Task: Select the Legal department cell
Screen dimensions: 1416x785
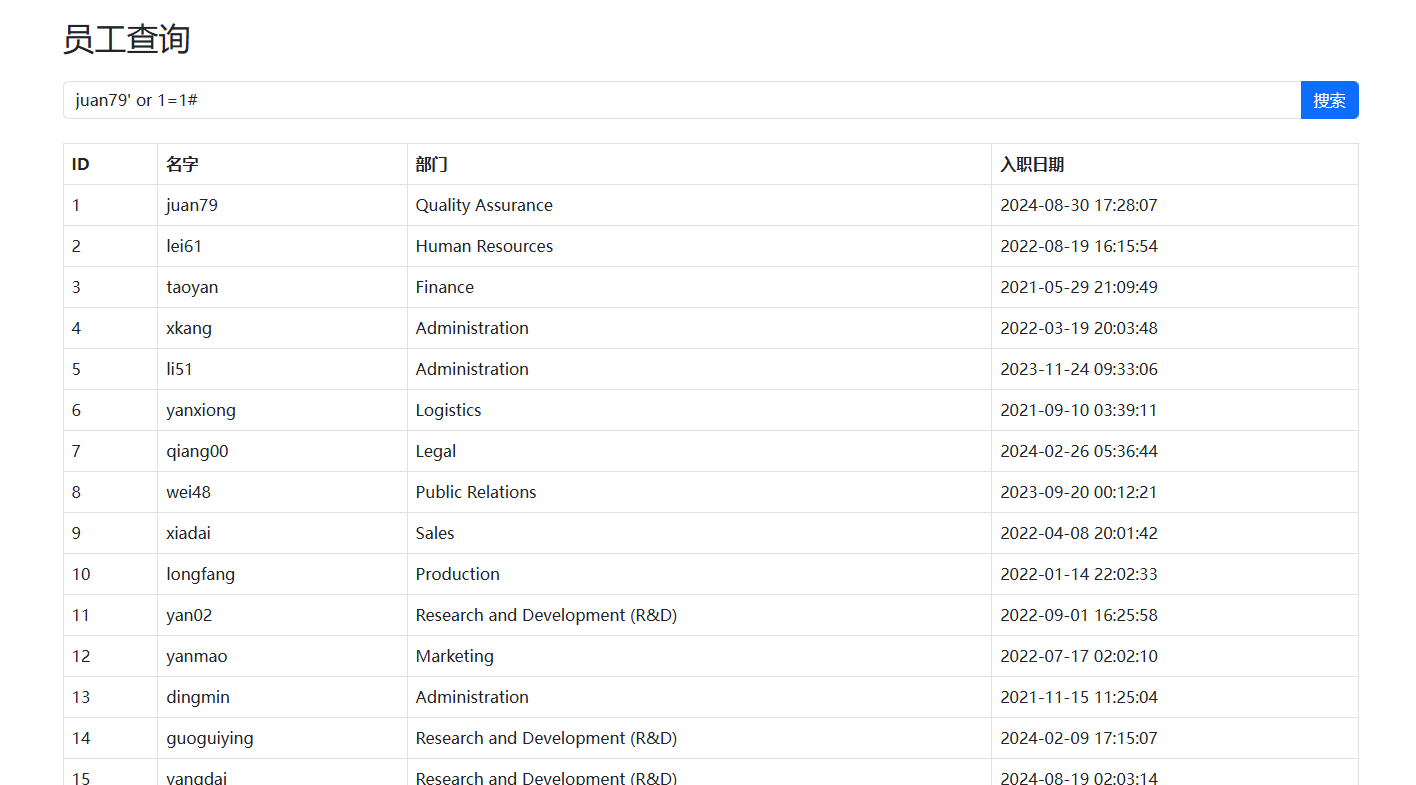Action: 436,451
